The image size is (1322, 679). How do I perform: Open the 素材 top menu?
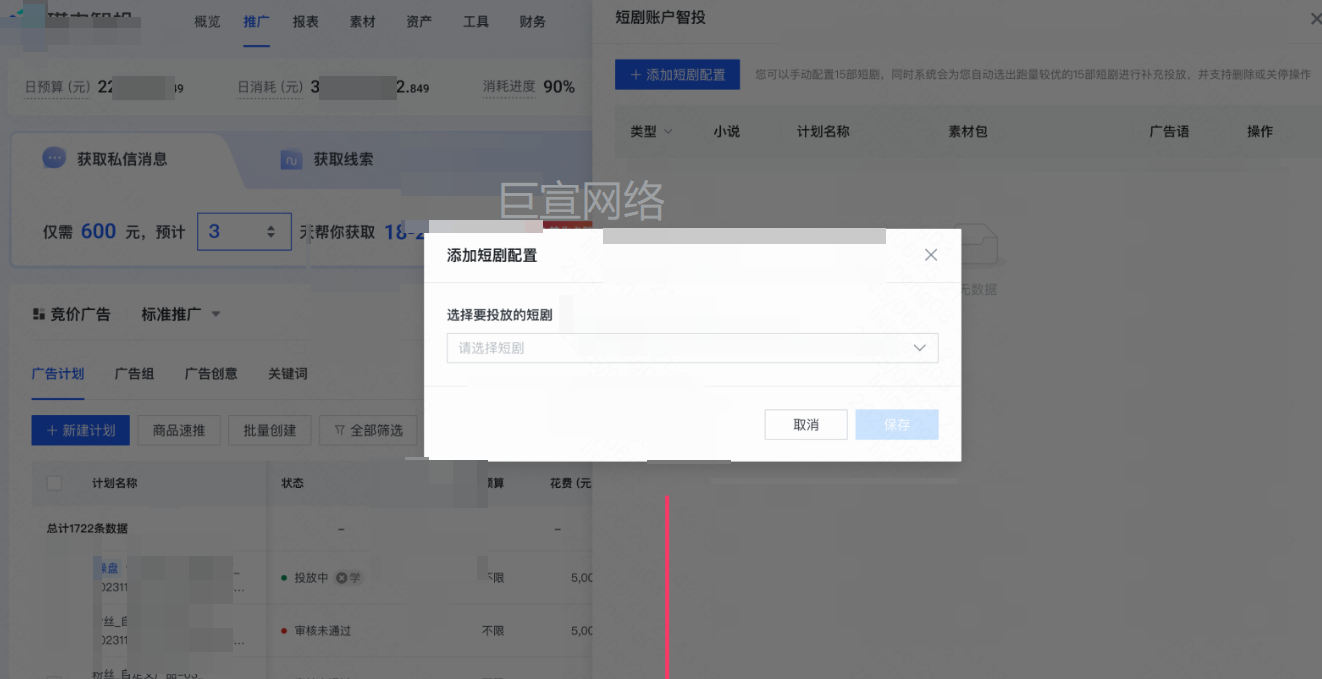point(363,22)
